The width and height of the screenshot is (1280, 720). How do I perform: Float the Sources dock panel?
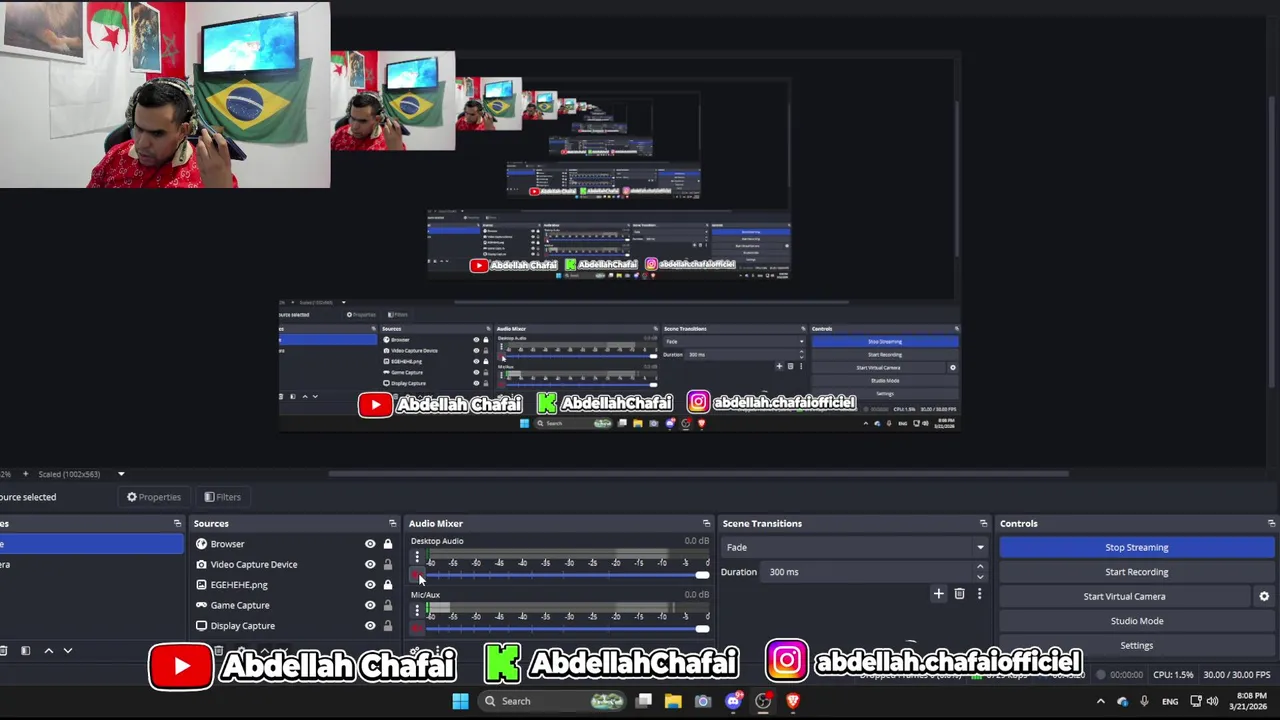pos(392,523)
